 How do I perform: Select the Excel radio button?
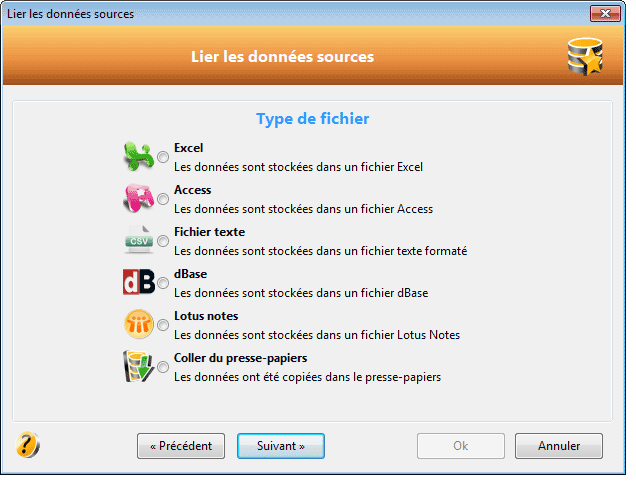[163, 157]
